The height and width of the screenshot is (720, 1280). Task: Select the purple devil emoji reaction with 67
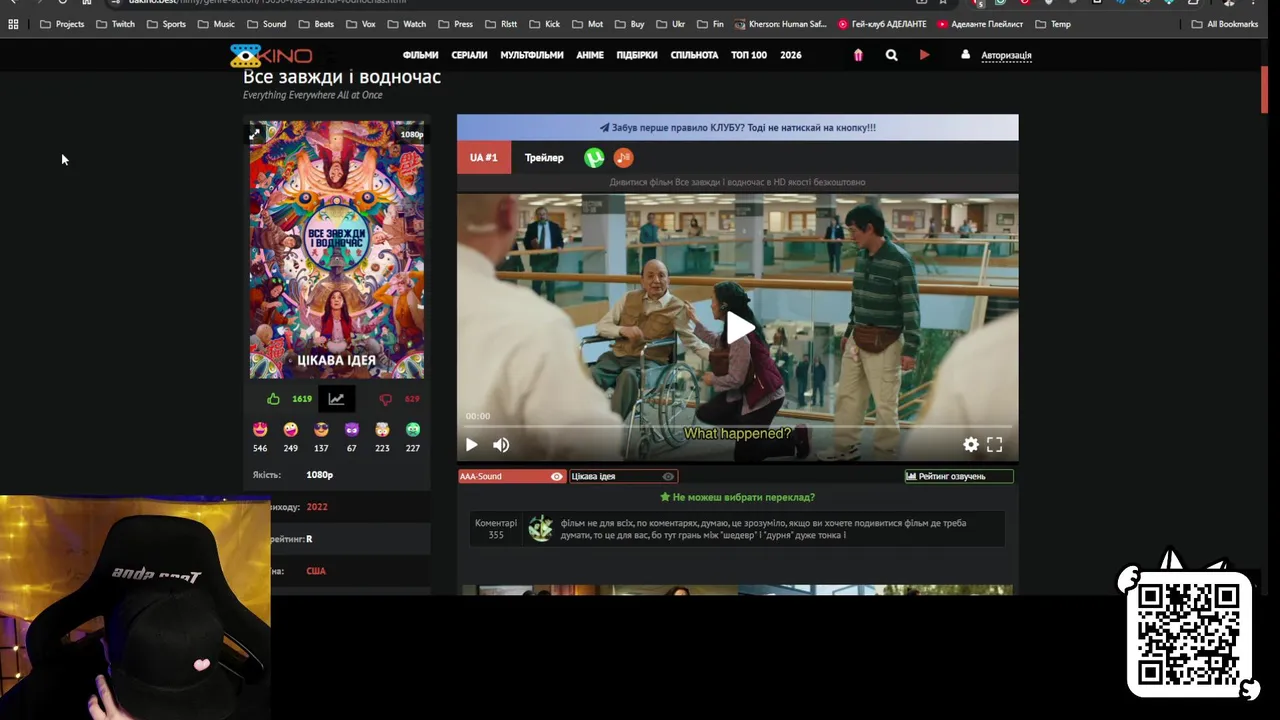[x=351, y=429]
